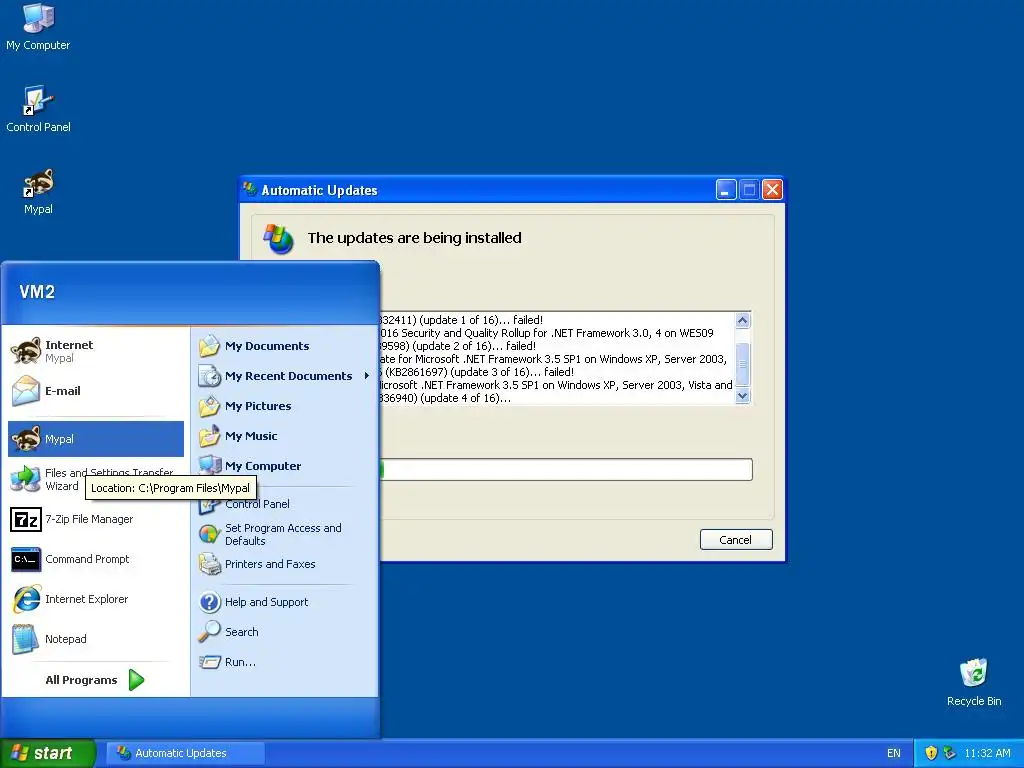Click EN language indicator in taskbar
The image size is (1024, 768).
893,753
